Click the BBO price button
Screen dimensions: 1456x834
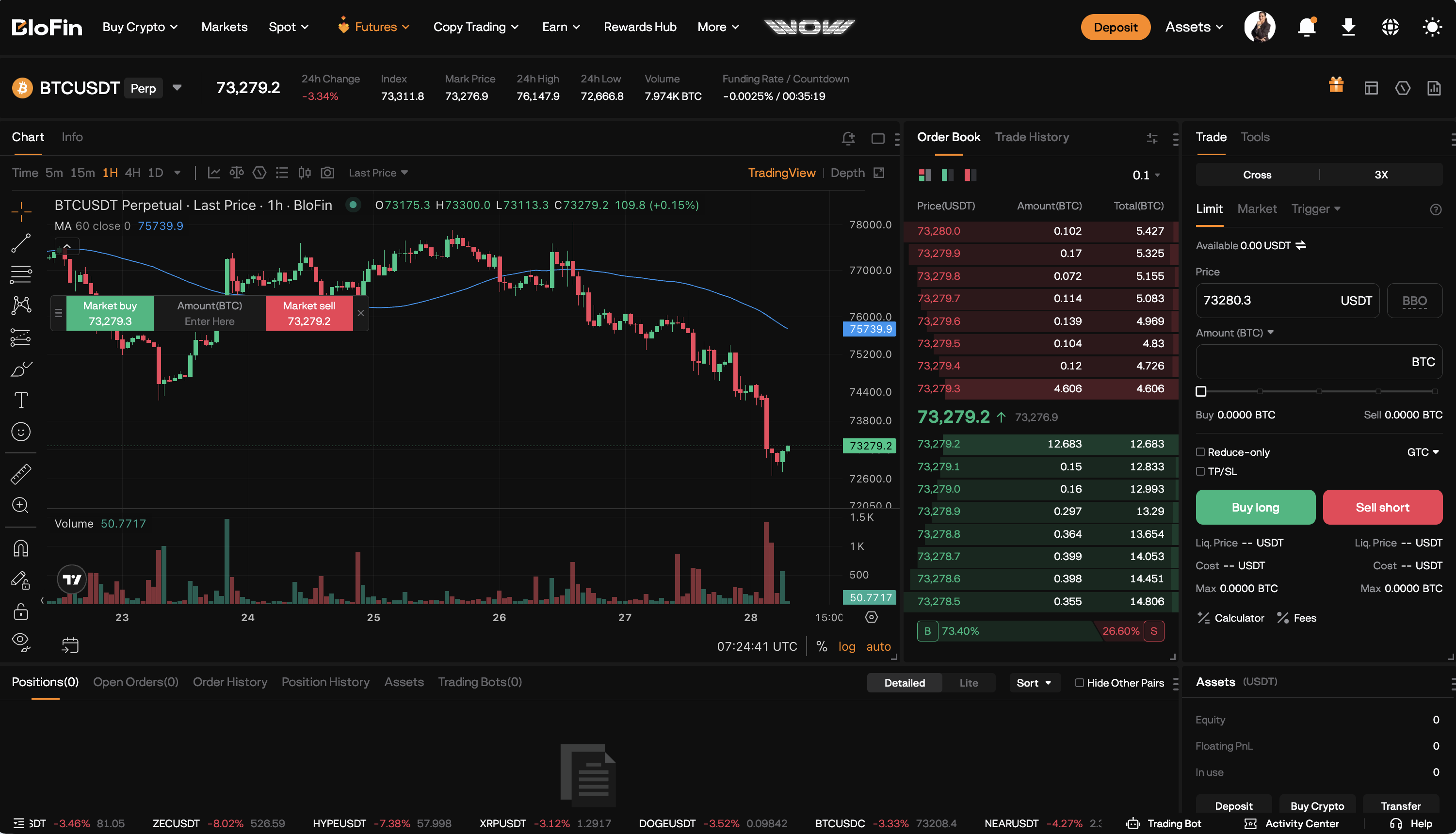click(1414, 300)
